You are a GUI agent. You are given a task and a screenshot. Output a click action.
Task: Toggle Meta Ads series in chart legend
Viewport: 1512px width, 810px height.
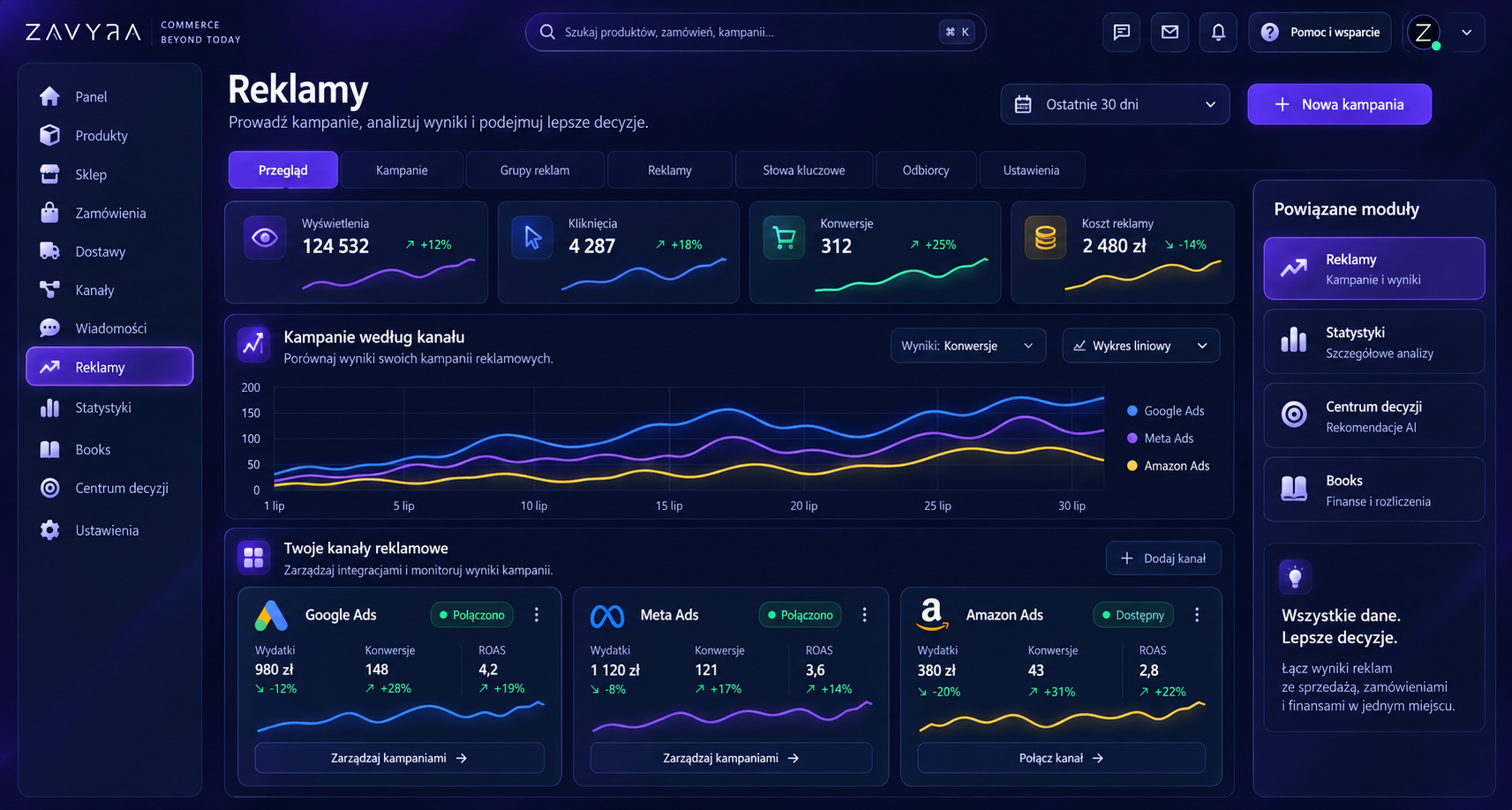(x=1160, y=439)
